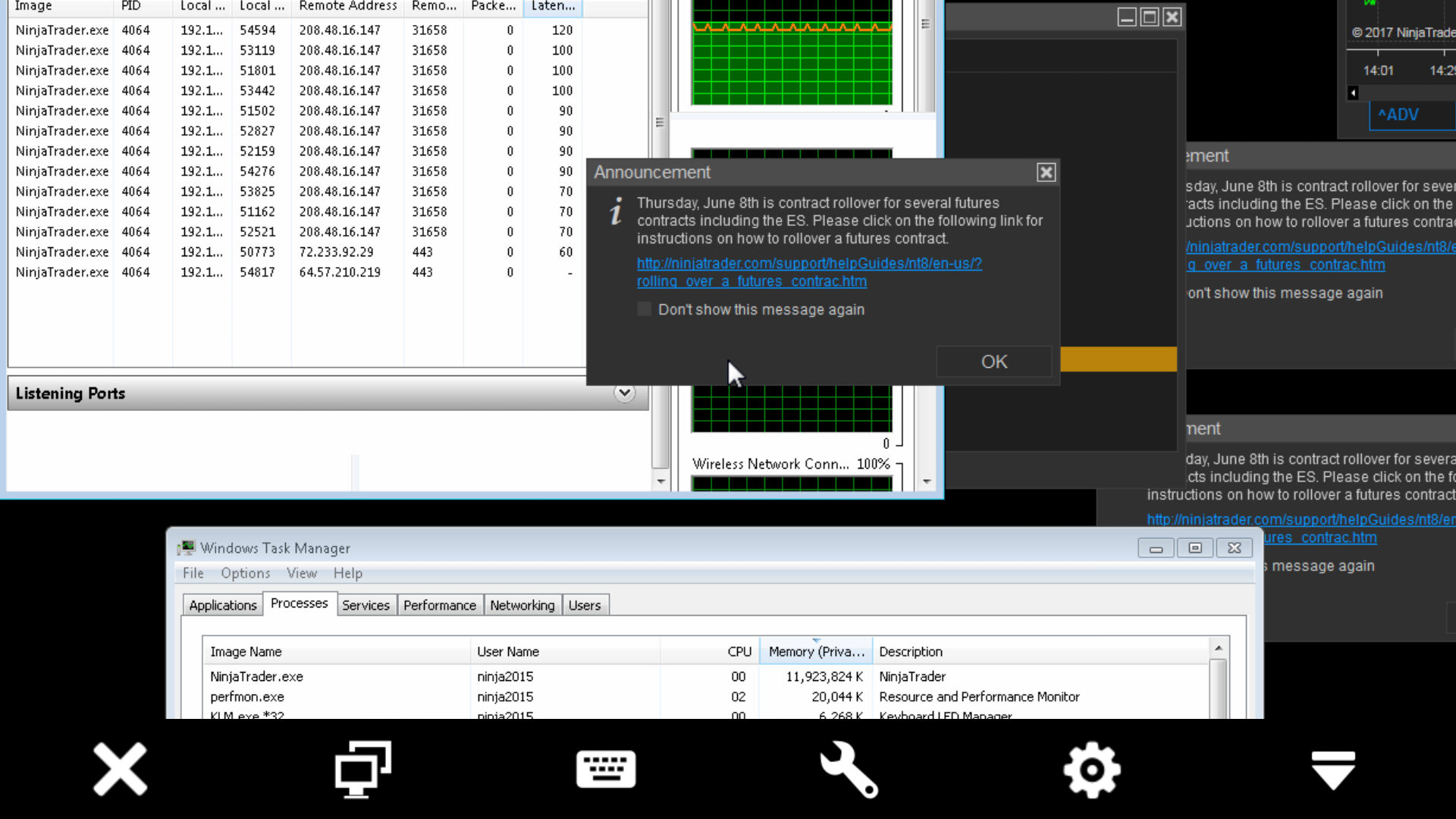The width and height of the screenshot is (1456, 819).
Task: Click the X disconnect icon in bottom toolbar
Action: pyautogui.click(x=120, y=769)
